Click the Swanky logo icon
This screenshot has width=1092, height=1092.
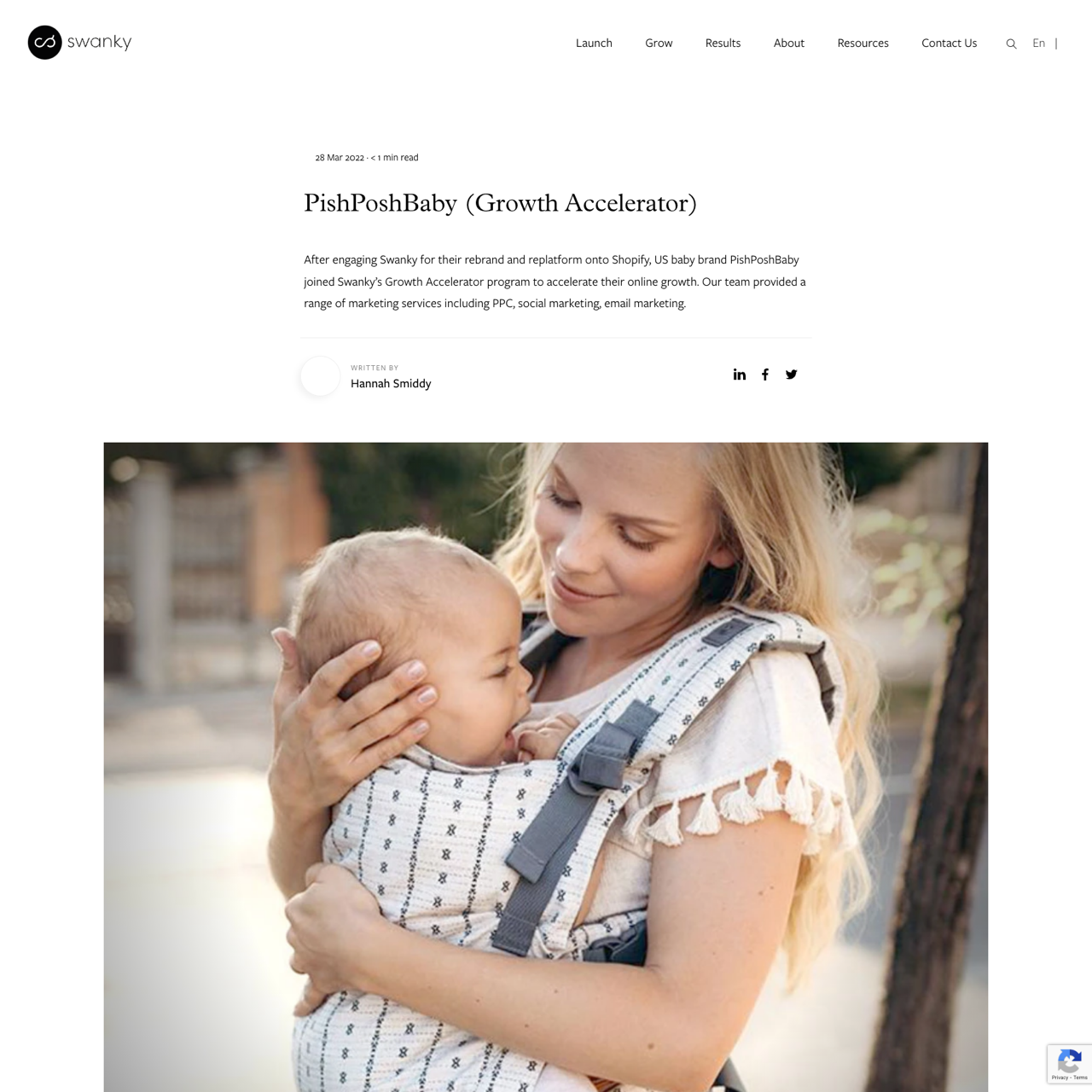click(x=44, y=42)
